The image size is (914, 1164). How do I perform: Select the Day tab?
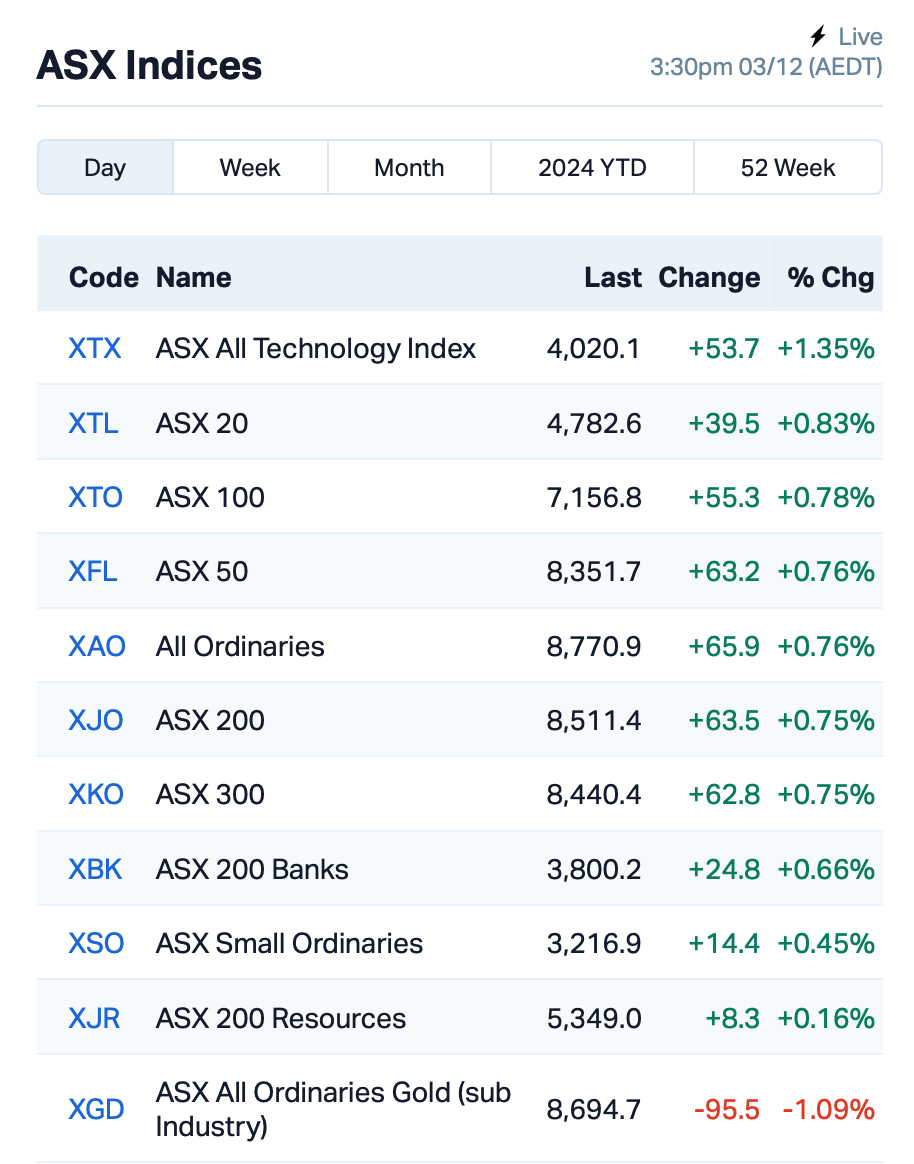pyautogui.click(x=105, y=168)
